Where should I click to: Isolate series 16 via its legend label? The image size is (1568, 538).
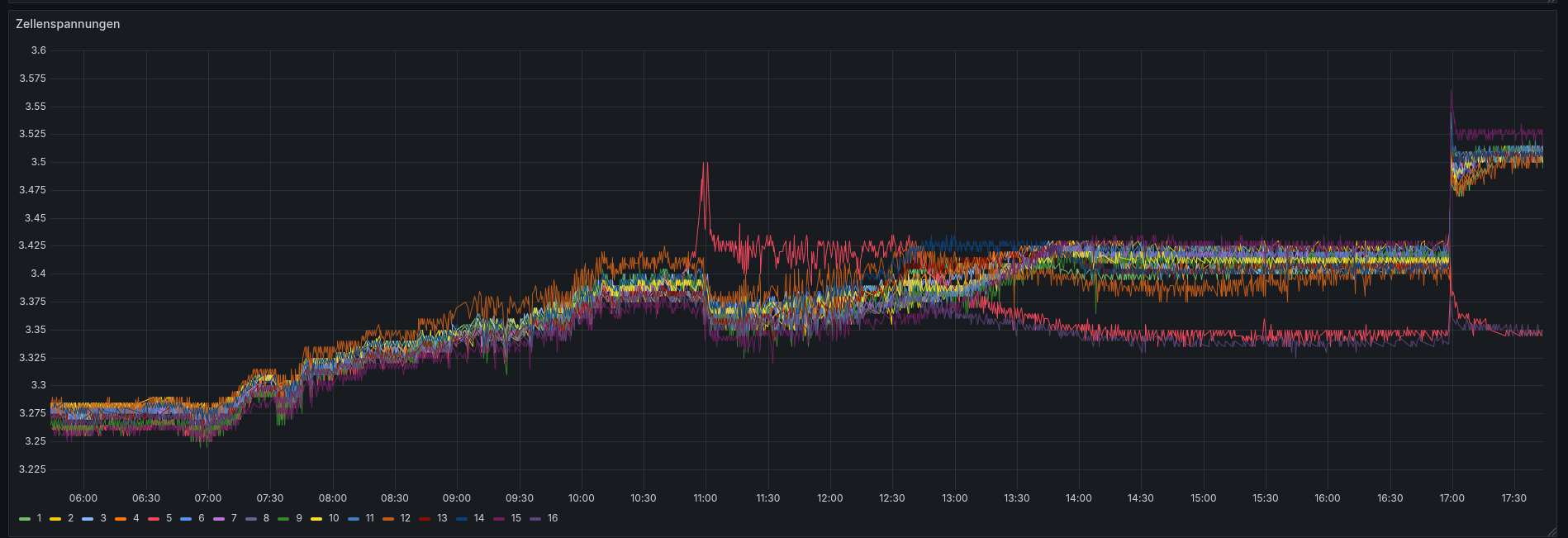[553, 518]
